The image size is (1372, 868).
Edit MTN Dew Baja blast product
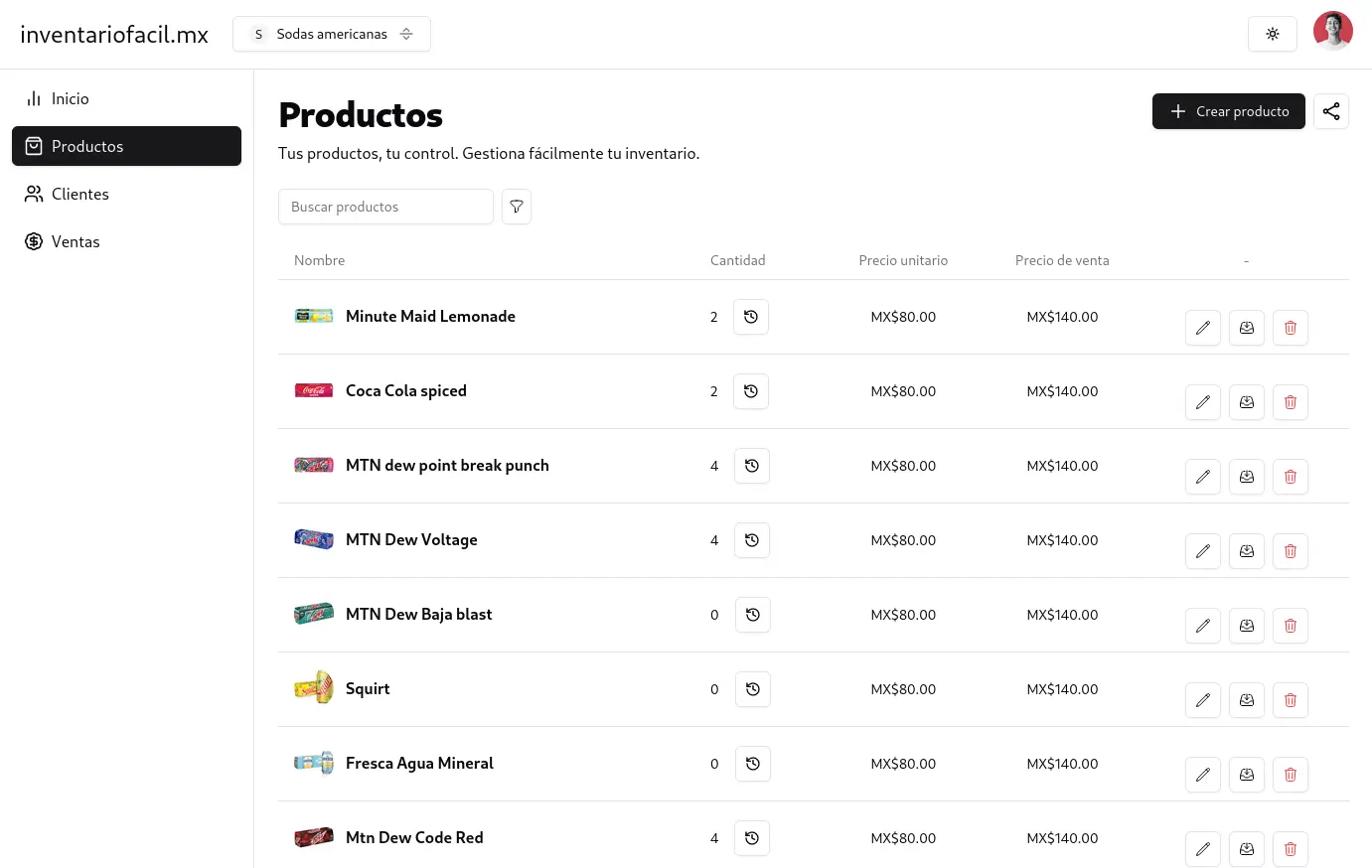point(1203,626)
